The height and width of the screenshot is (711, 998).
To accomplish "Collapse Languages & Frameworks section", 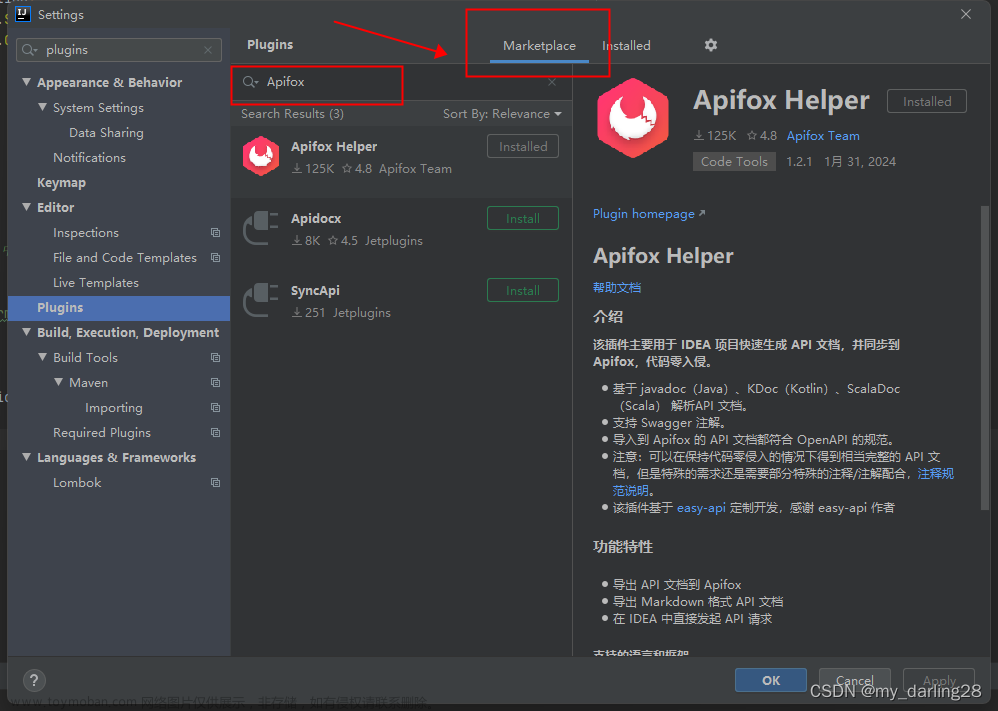I will coord(26,457).
